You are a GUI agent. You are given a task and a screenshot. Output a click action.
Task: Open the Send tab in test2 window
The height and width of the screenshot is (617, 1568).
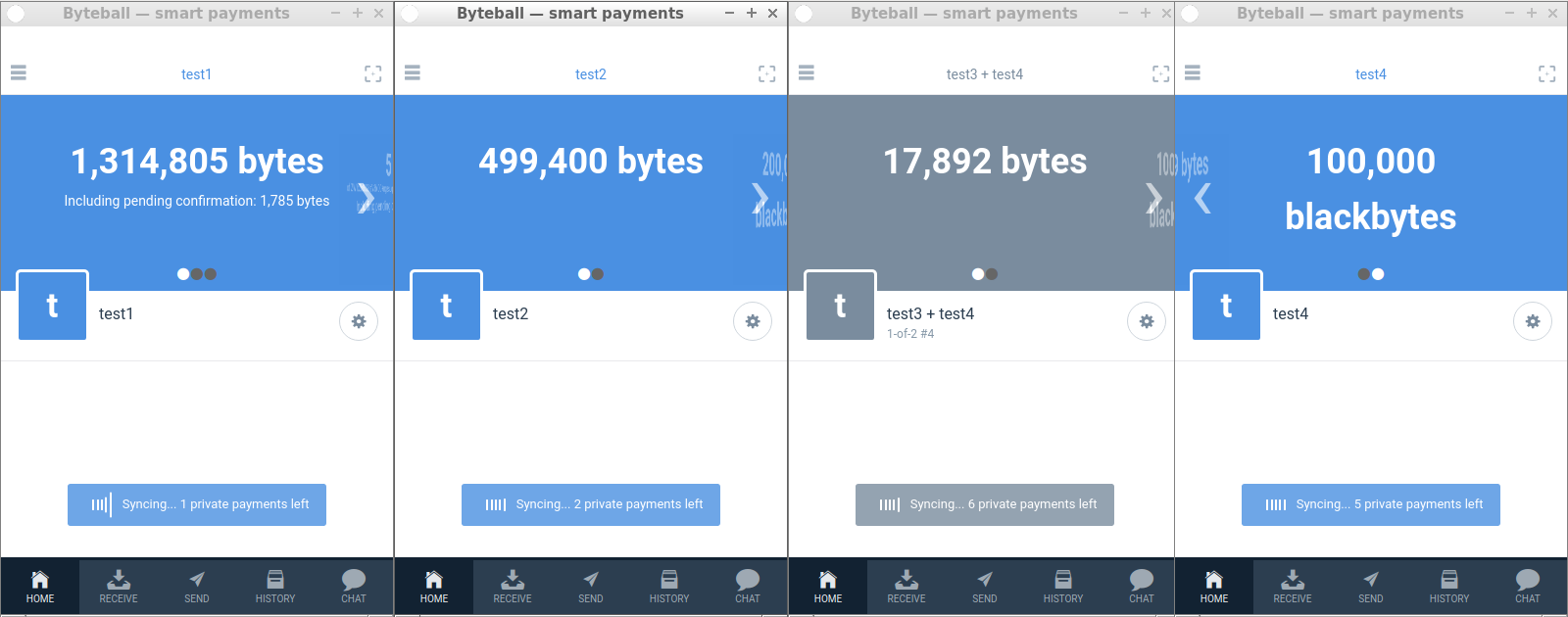pos(591,587)
